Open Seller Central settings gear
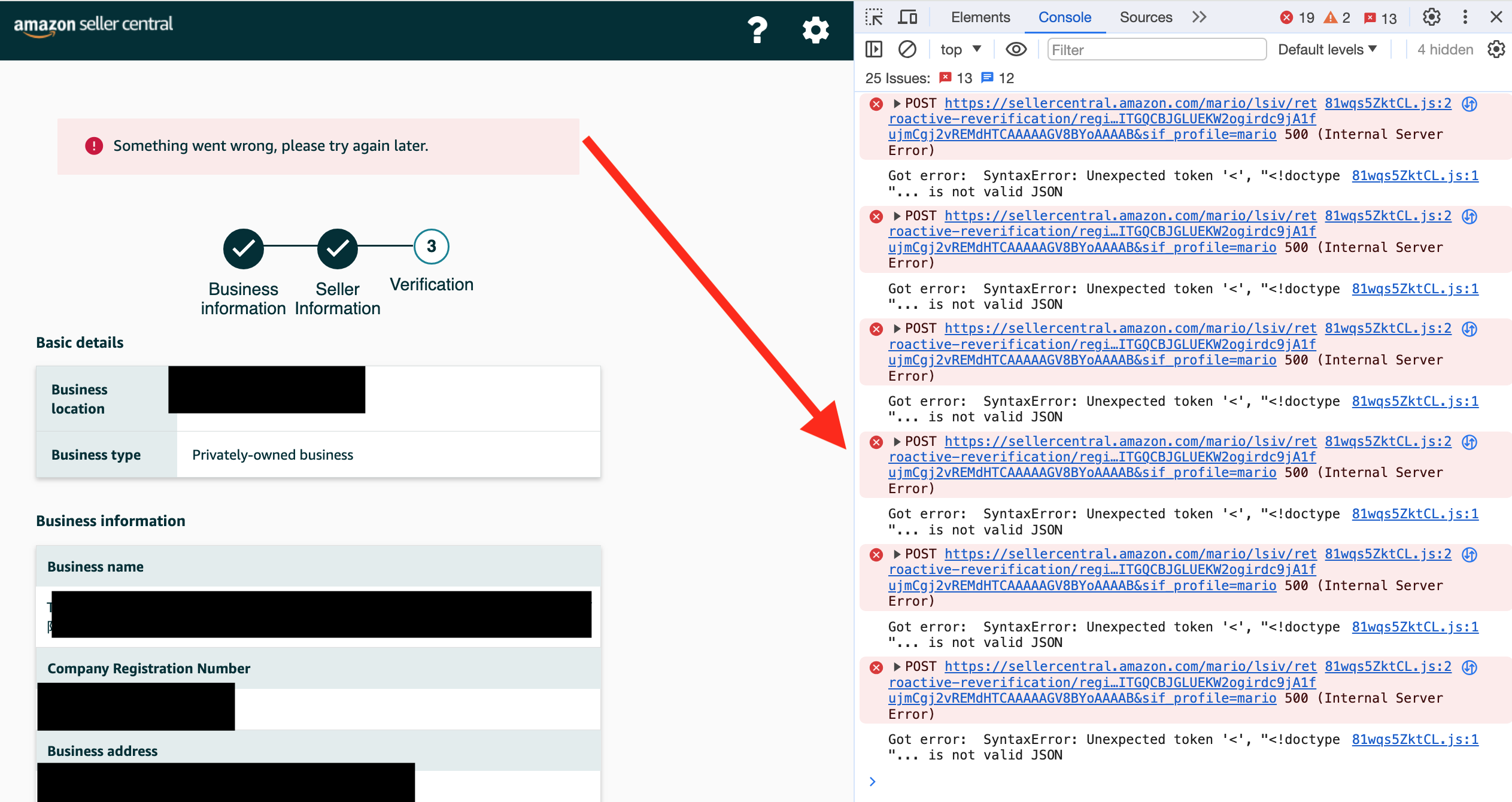1512x802 pixels. coord(815,29)
